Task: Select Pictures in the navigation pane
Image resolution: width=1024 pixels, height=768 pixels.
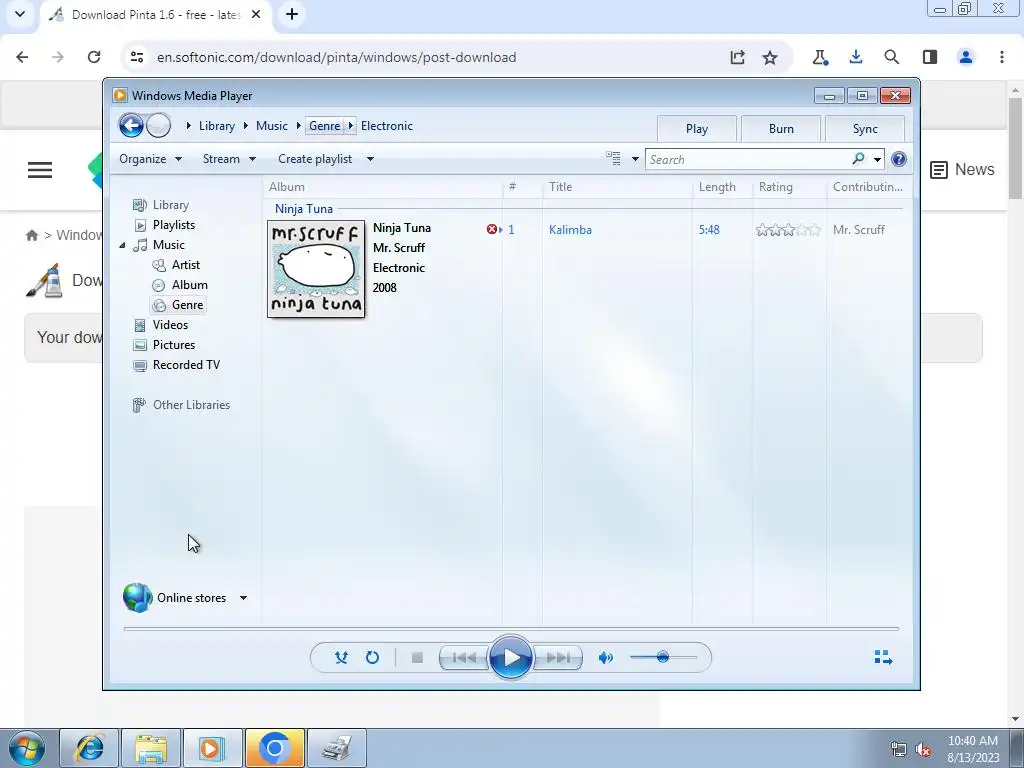Action: point(174,345)
